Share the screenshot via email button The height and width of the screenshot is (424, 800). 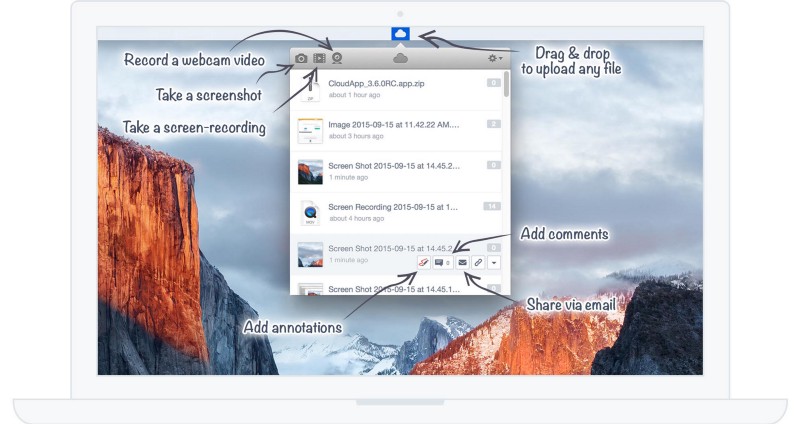[461, 262]
